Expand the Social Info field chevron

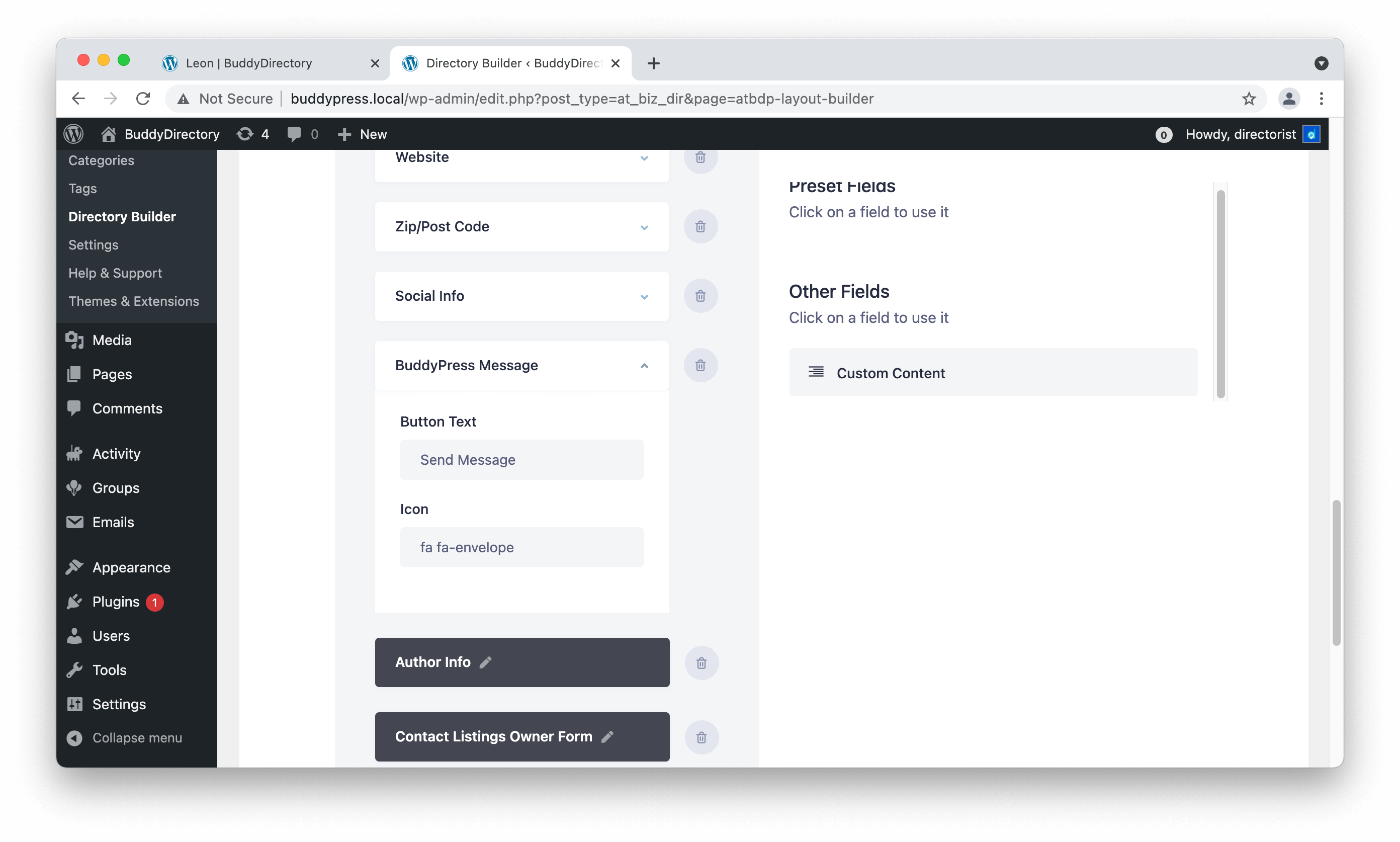(644, 297)
